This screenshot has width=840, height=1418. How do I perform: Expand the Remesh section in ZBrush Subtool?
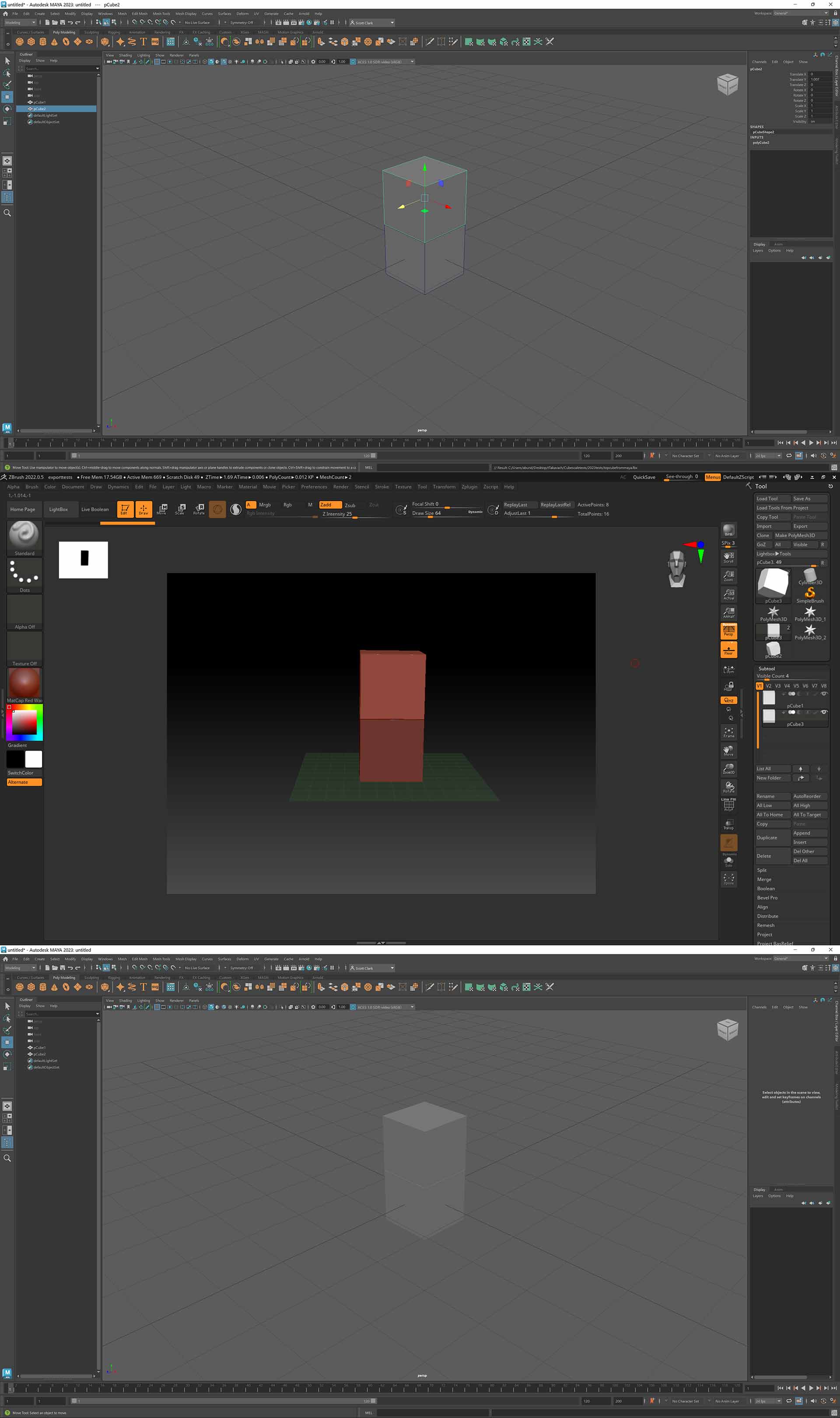pos(766,926)
